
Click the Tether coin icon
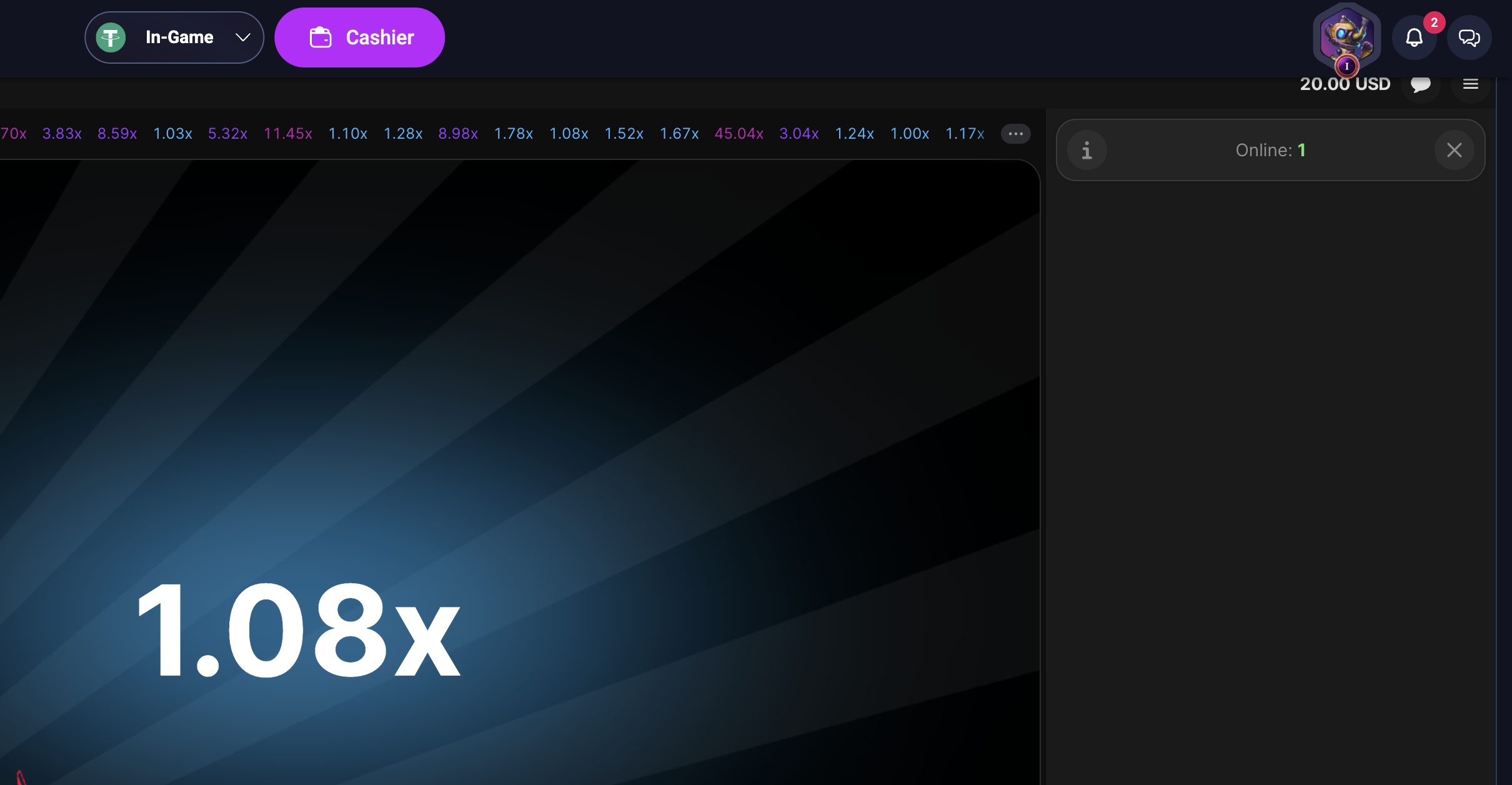click(x=111, y=37)
